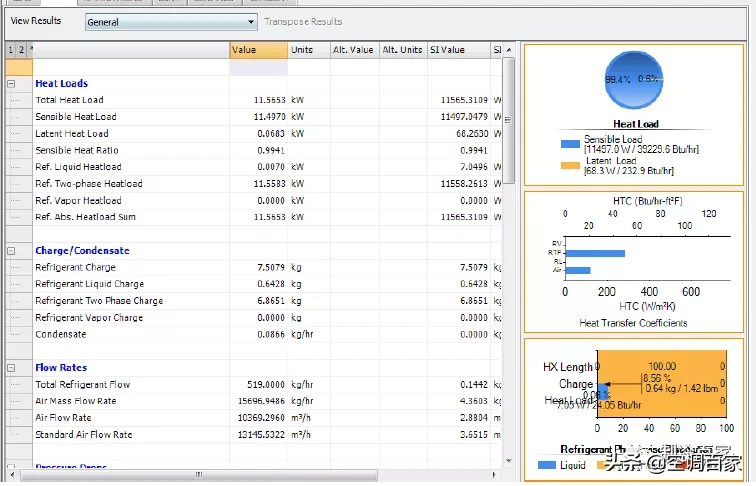Click the Heat Transfer Coefficients chart title
Viewport: 756px width, 486px height.
click(633, 324)
